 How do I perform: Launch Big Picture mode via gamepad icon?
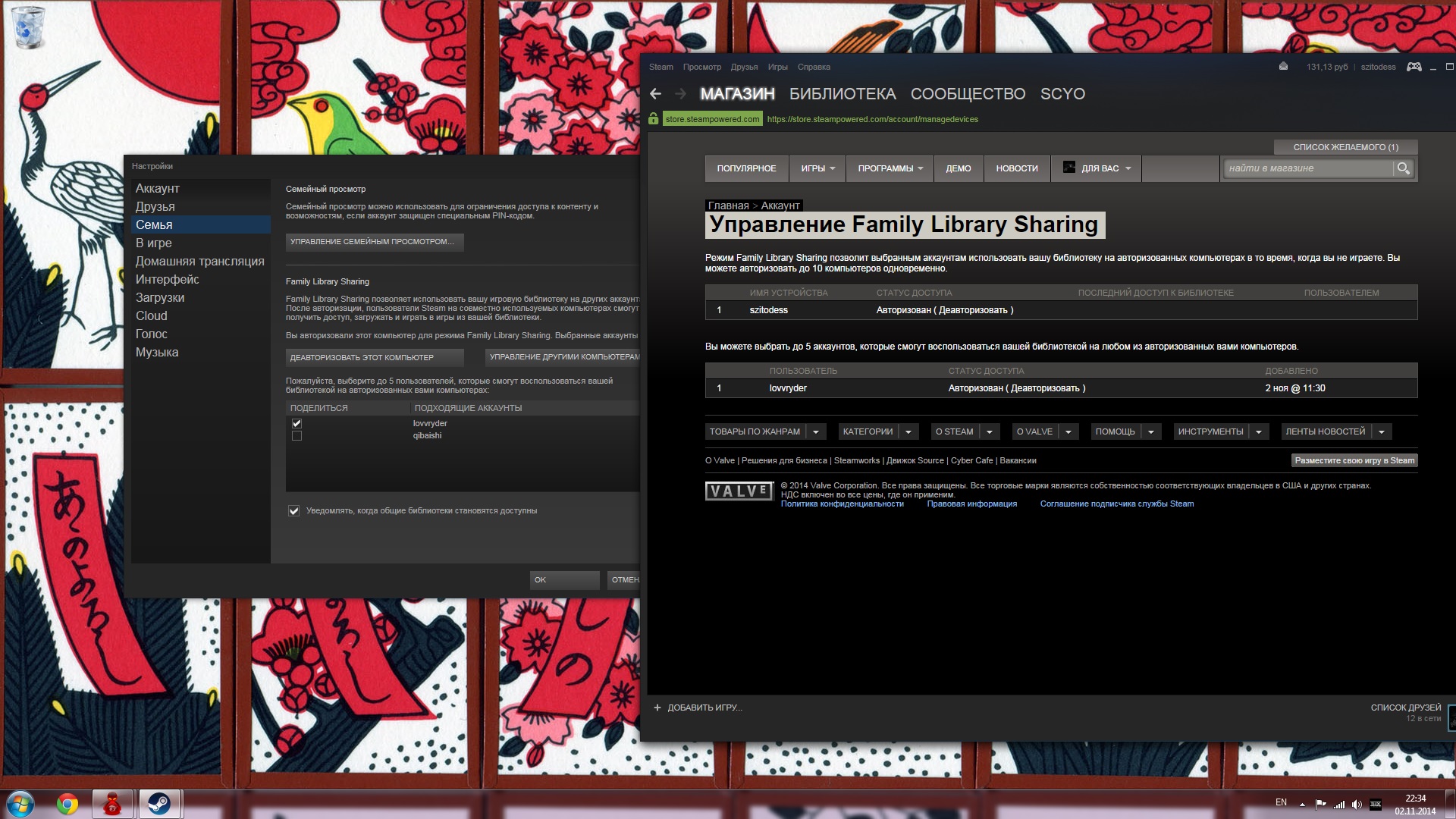click(1414, 67)
